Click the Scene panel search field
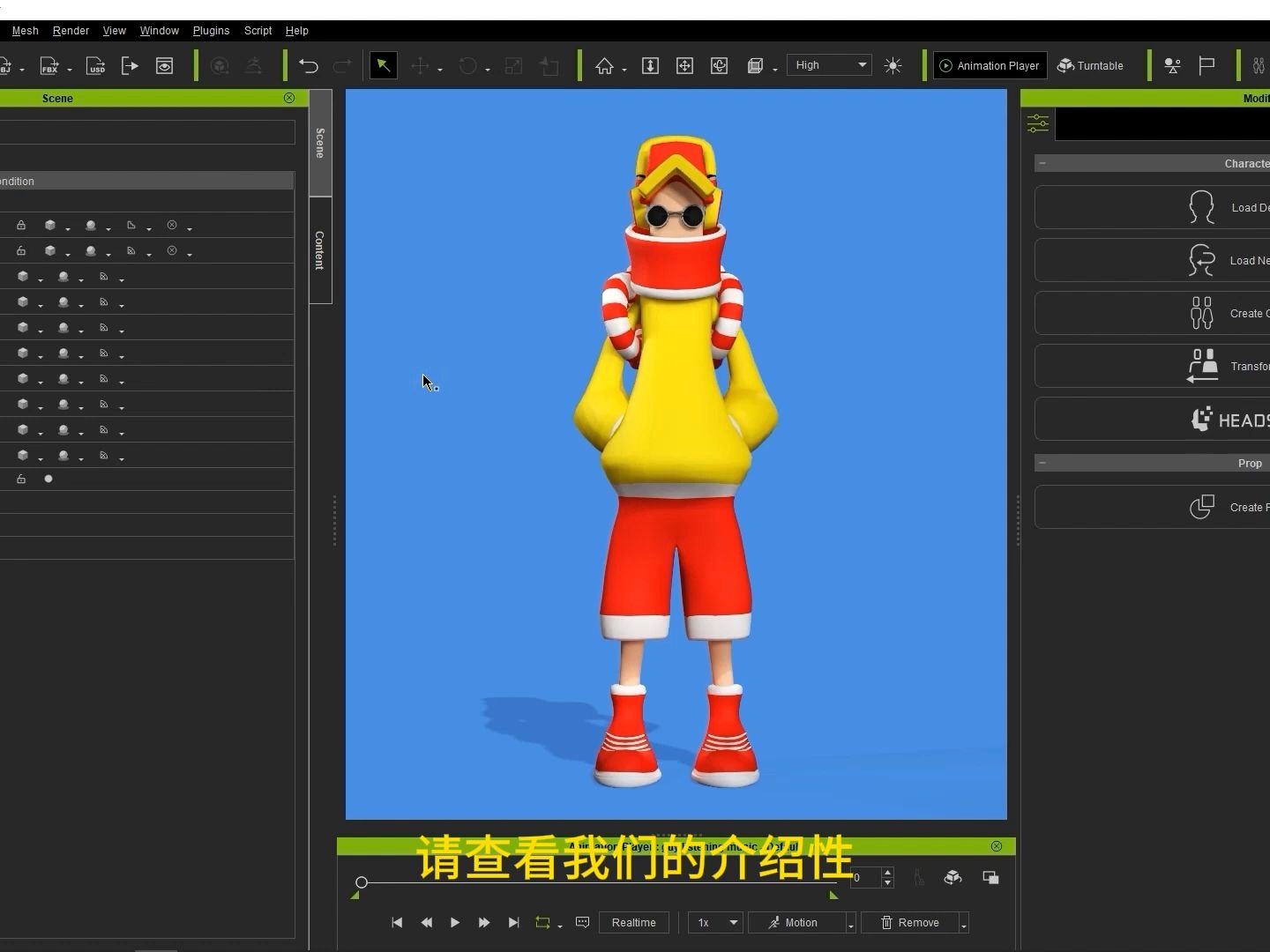Viewport: 1270px width, 952px height. [147, 132]
